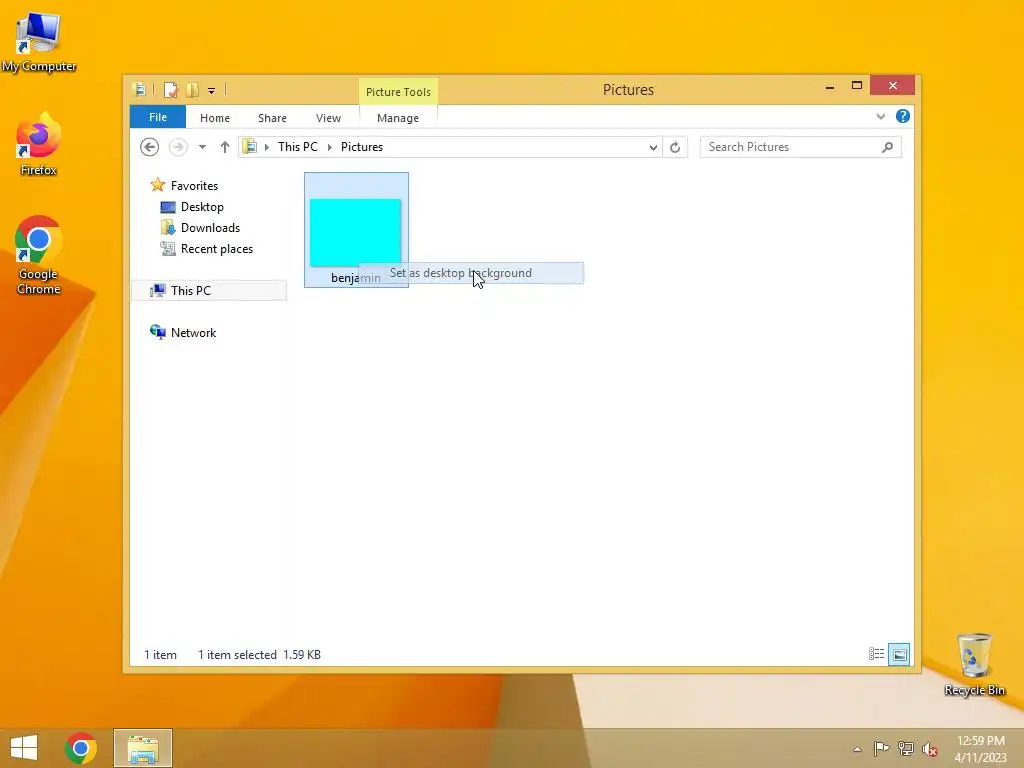Maximize the Pictures window
1024x768 pixels.
(x=857, y=86)
